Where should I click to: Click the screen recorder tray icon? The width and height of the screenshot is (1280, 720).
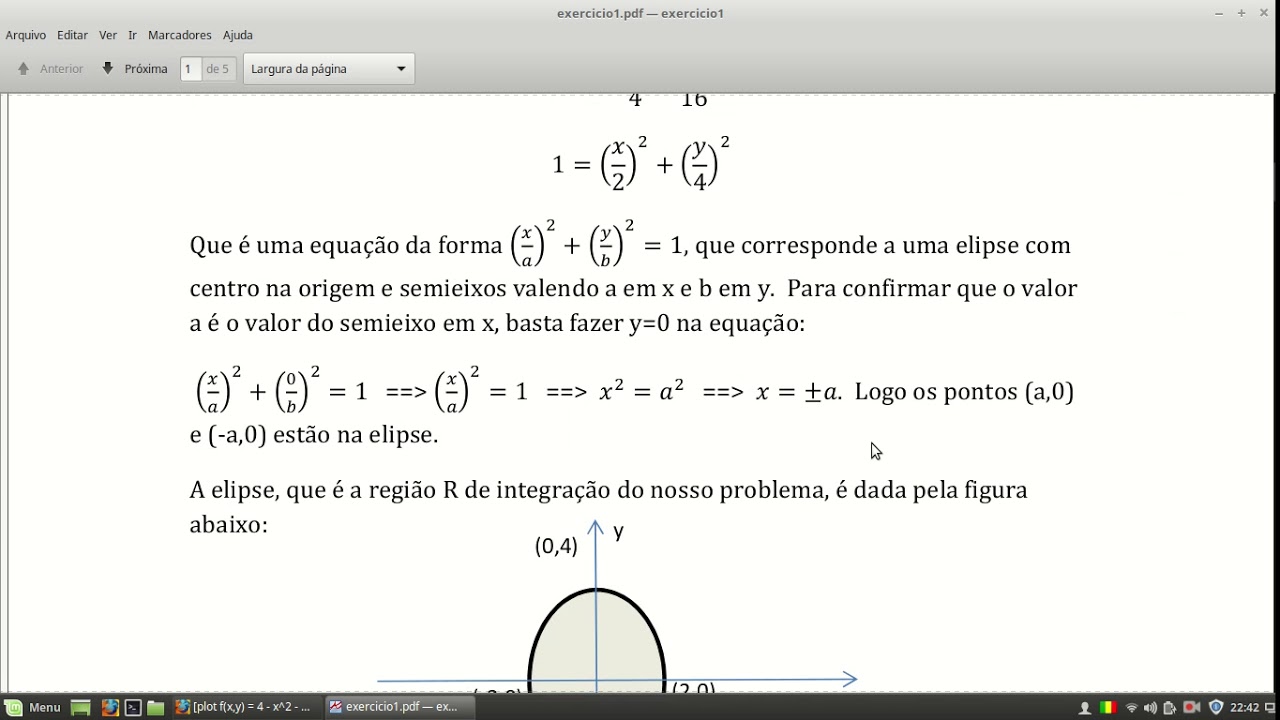pos(1192,708)
